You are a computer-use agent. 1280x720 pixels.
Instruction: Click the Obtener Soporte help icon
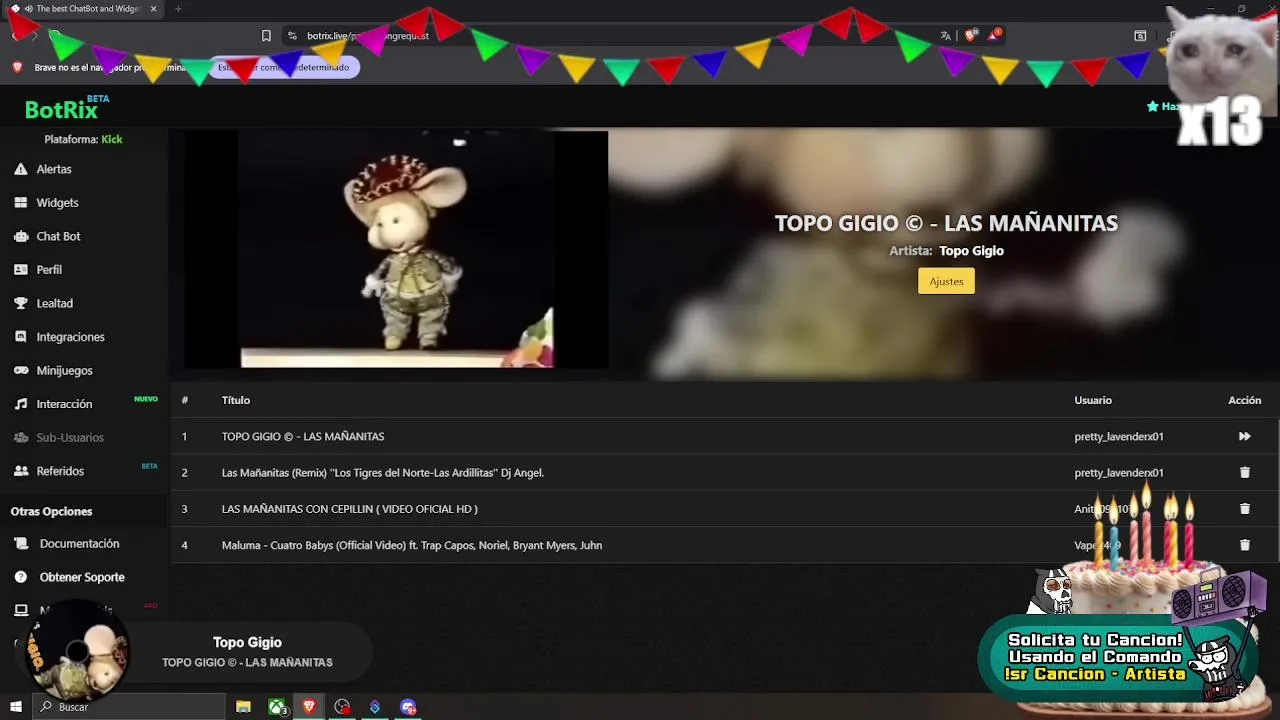[x=20, y=577]
